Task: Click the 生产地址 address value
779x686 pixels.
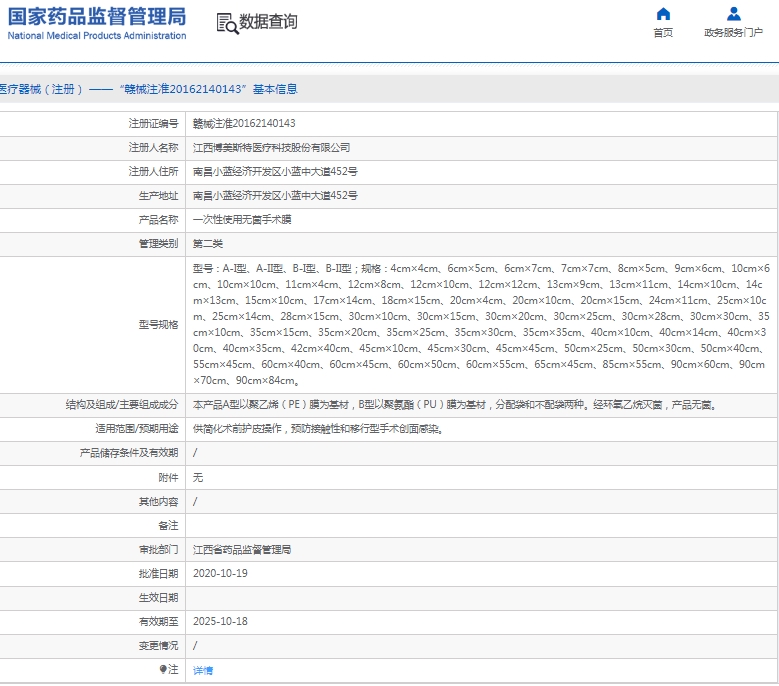Action: [275, 195]
